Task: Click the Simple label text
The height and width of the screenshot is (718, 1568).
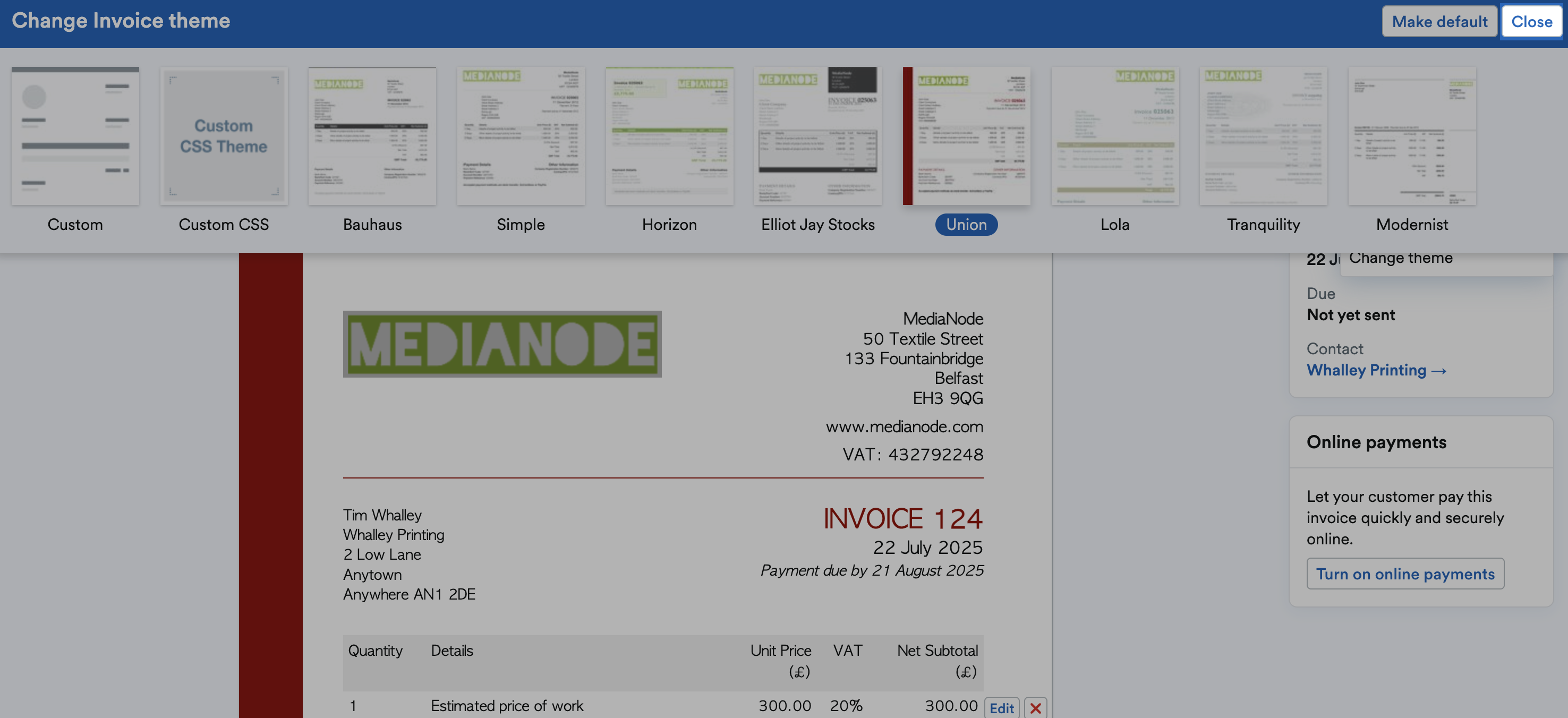Action: click(521, 225)
